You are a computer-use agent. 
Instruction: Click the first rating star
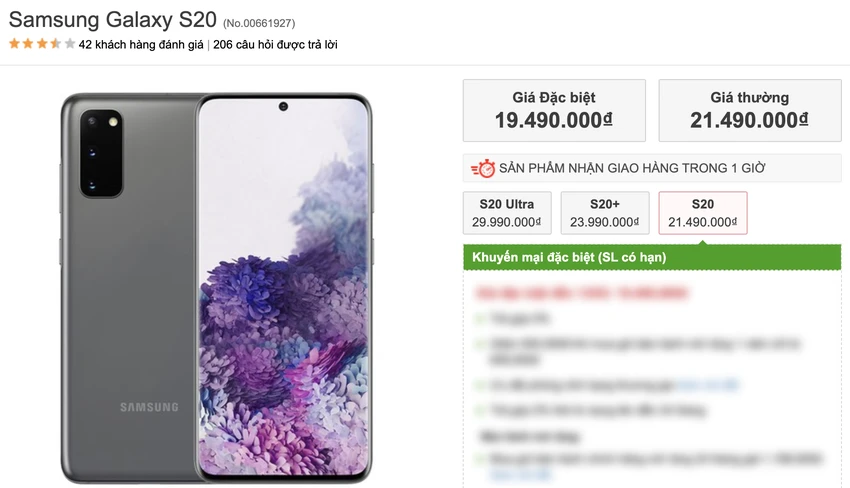(14, 44)
